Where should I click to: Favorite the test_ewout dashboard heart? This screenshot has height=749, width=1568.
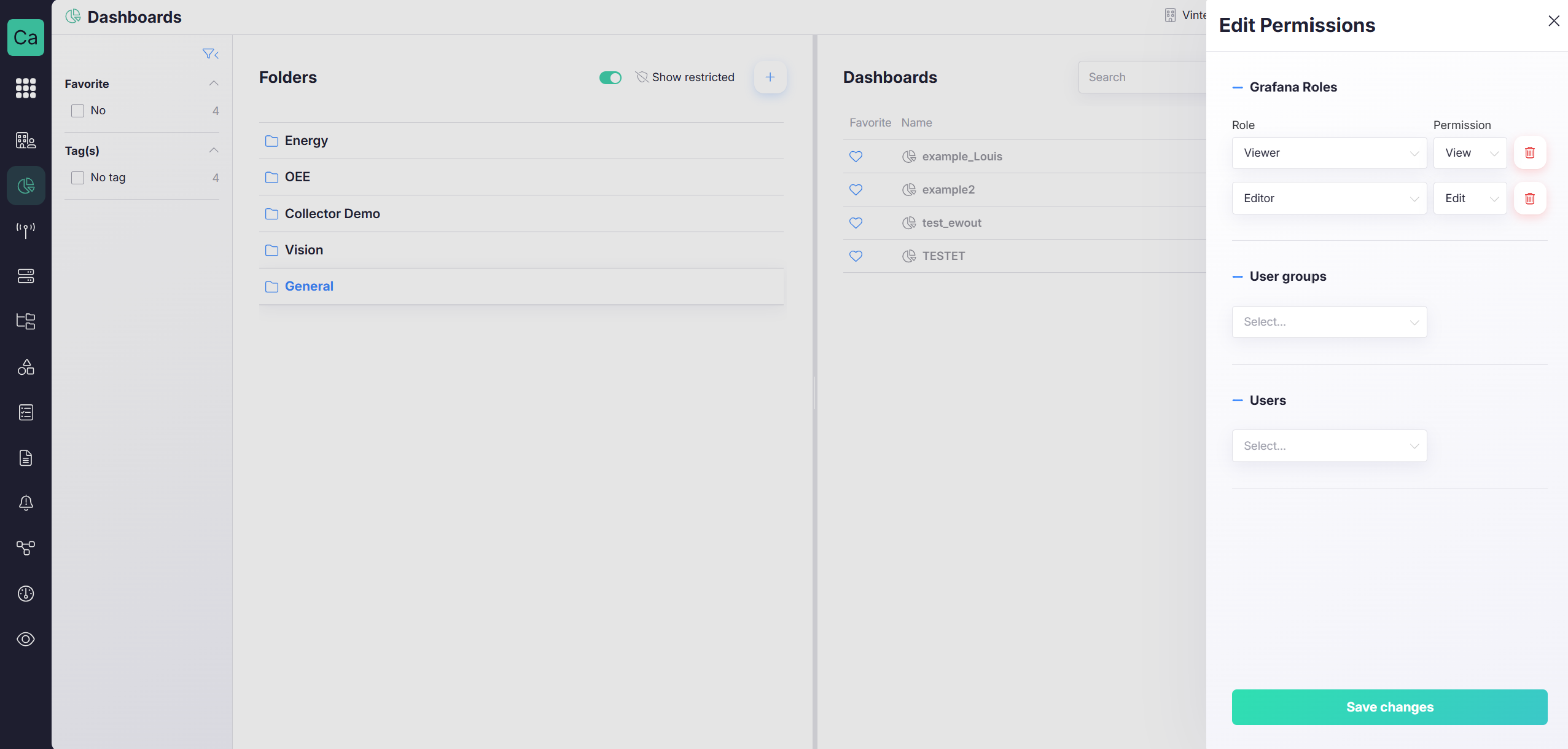[x=856, y=223]
